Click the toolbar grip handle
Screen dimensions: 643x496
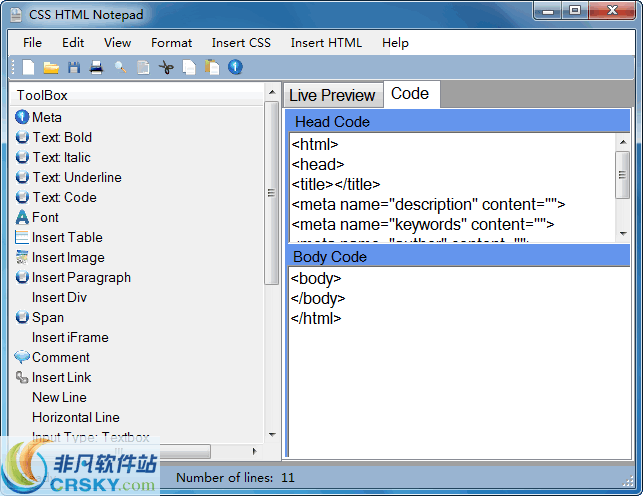tap(13, 68)
